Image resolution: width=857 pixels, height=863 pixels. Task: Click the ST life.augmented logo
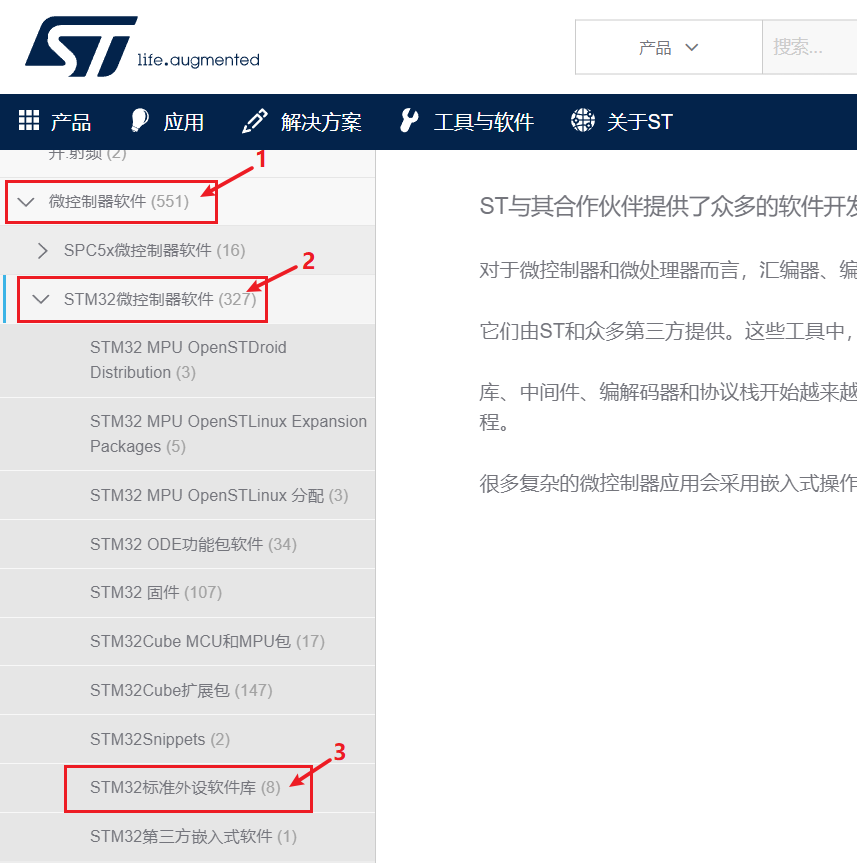coord(142,46)
